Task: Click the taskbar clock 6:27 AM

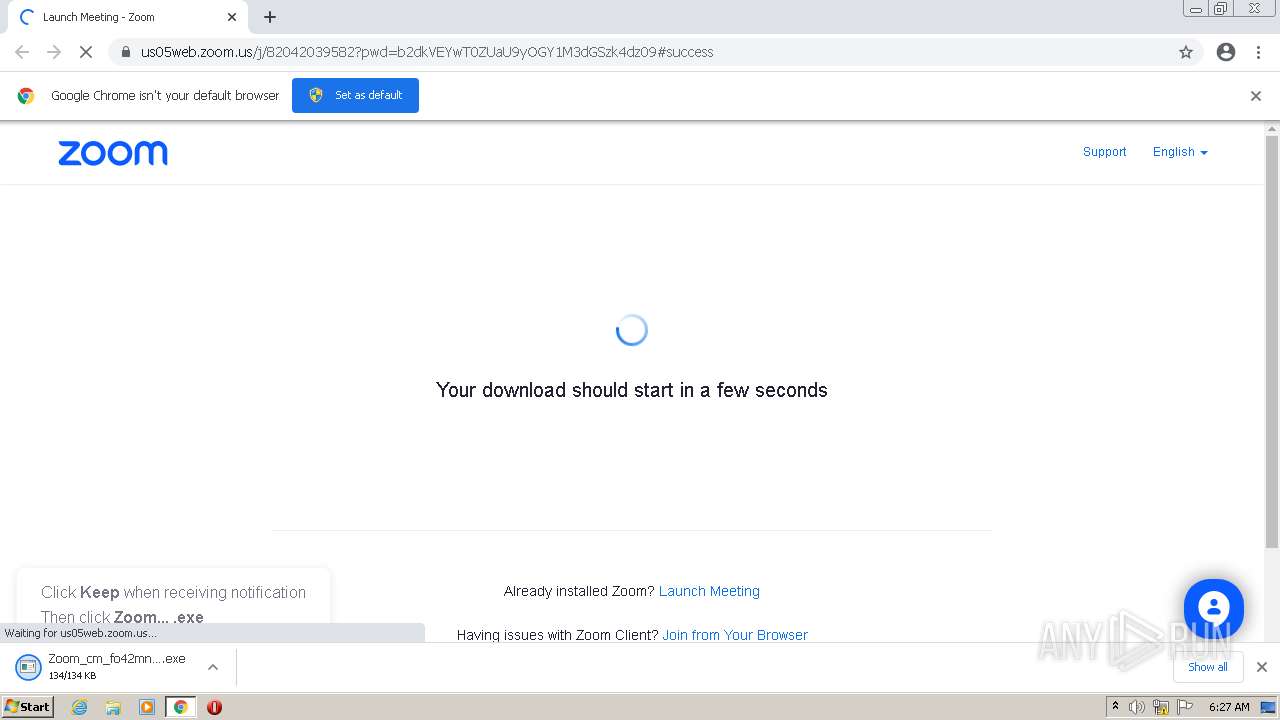Action: pyautogui.click(x=1229, y=707)
